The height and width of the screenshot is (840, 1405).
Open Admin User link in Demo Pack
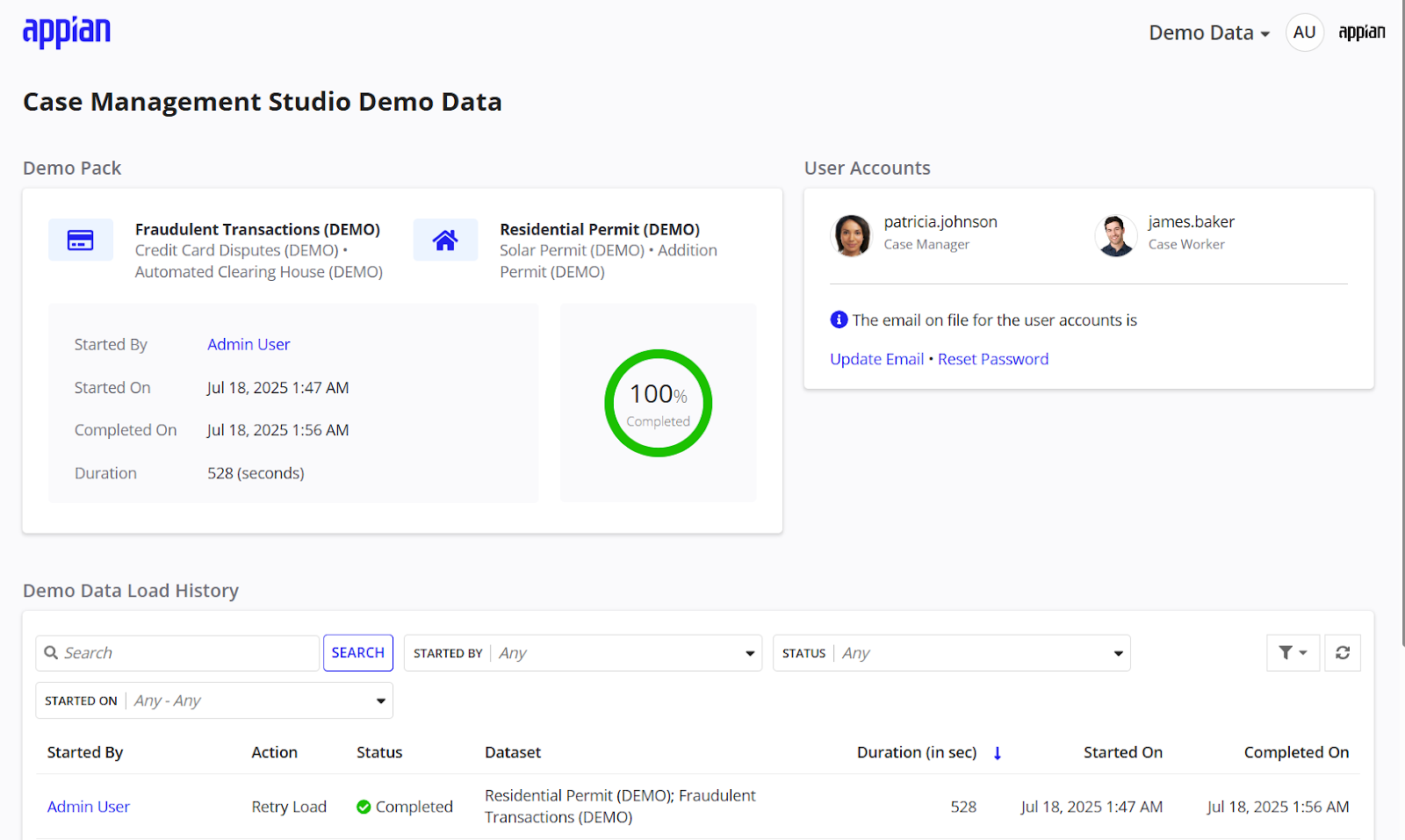[x=249, y=345]
